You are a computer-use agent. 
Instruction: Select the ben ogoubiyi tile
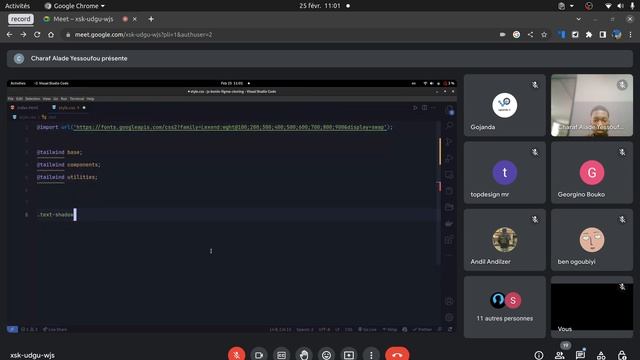[x=592, y=240]
